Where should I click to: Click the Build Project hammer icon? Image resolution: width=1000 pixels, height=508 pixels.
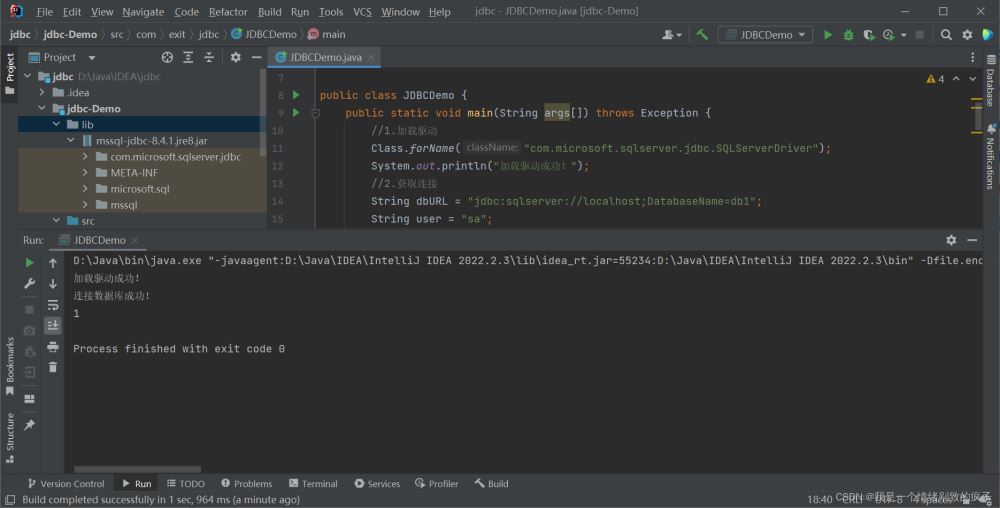coord(702,34)
